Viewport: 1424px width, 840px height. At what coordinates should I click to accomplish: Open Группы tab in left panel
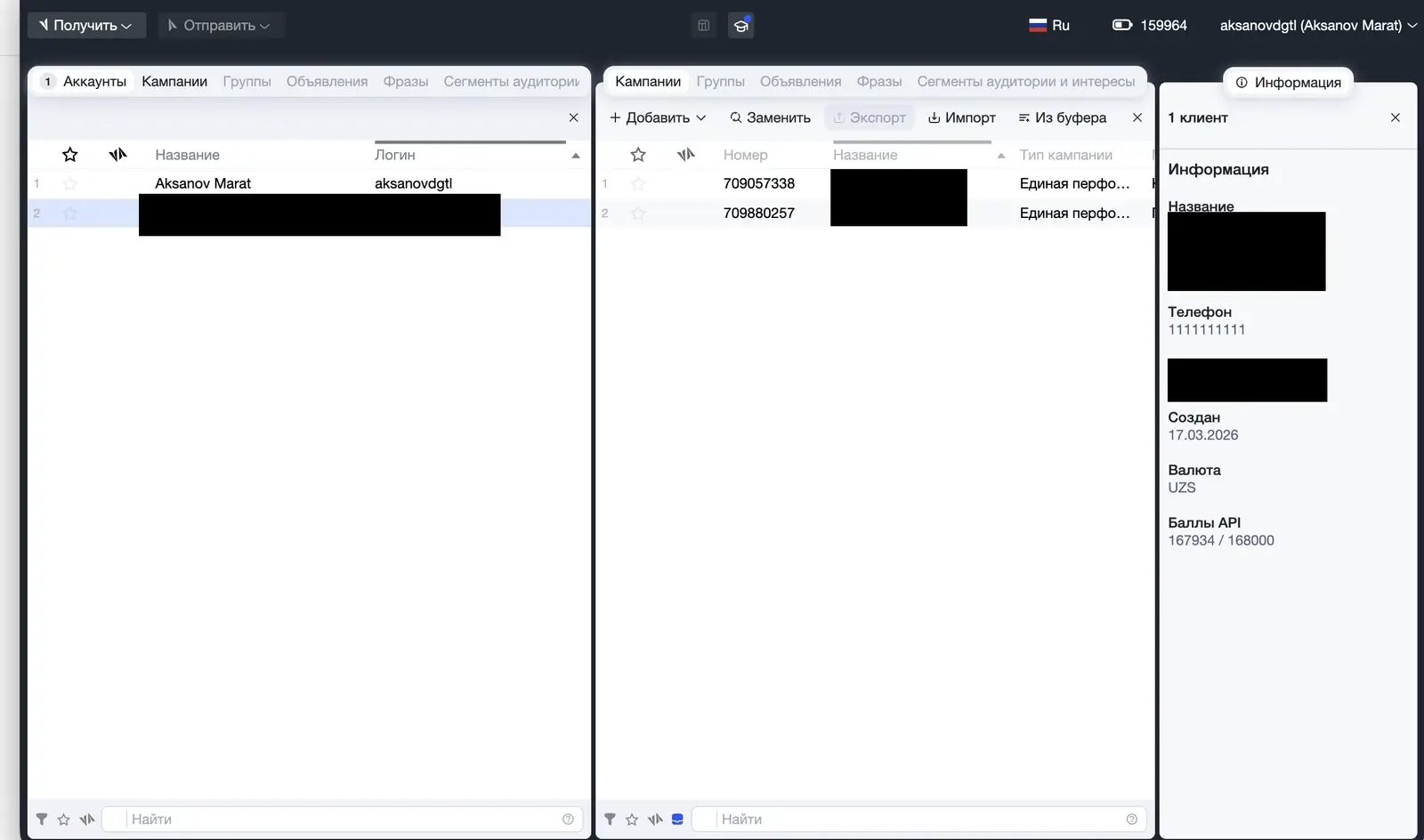tap(247, 81)
